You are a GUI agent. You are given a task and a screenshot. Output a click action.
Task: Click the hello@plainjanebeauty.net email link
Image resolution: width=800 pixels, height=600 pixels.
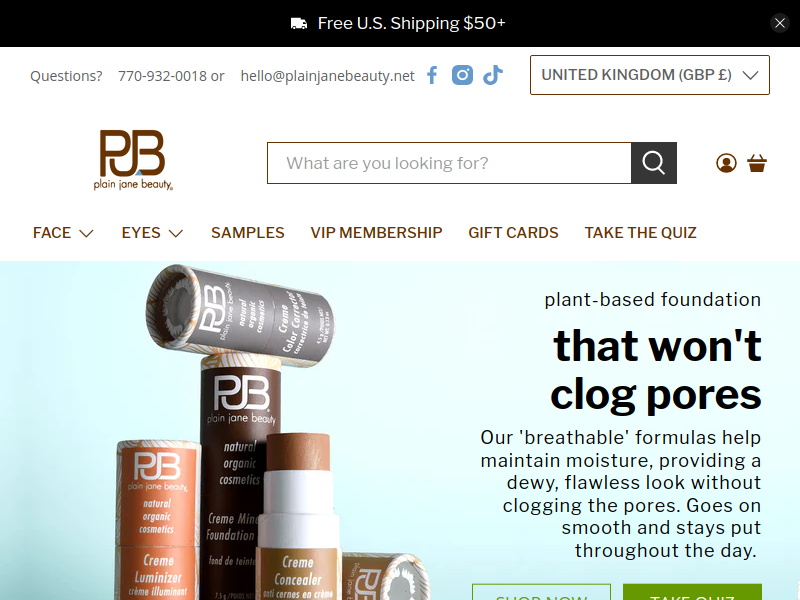(x=328, y=76)
